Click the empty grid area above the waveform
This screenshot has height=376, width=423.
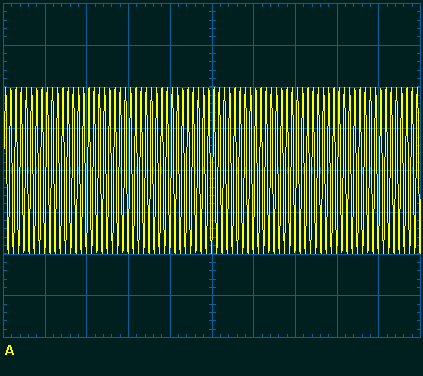(x=212, y=45)
